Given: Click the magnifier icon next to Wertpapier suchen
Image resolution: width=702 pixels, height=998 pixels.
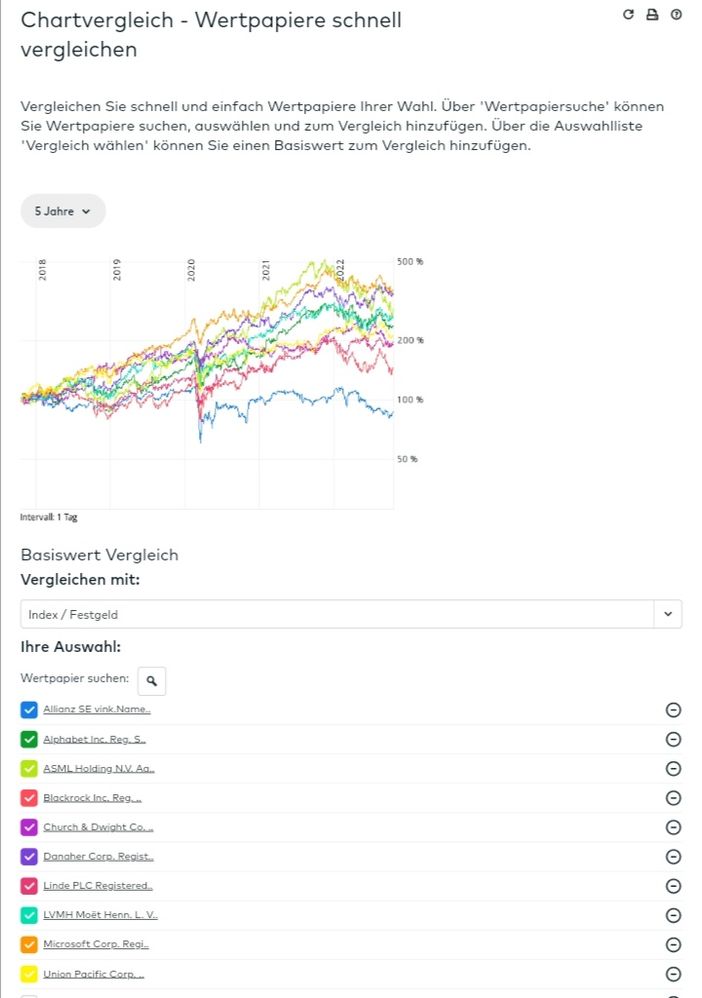Looking at the screenshot, I should tap(151, 681).
